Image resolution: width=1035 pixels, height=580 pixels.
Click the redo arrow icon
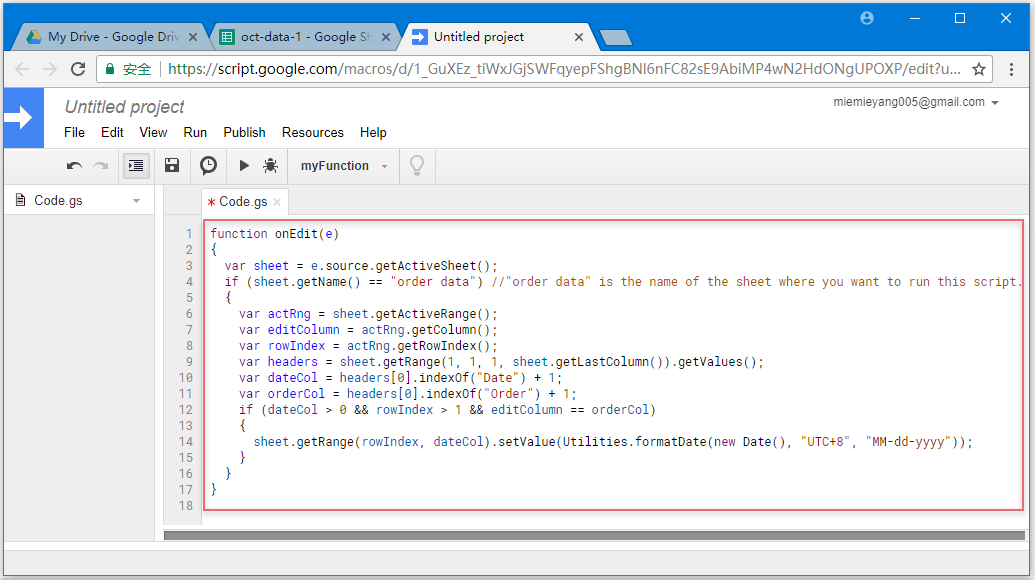tap(100, 166)
